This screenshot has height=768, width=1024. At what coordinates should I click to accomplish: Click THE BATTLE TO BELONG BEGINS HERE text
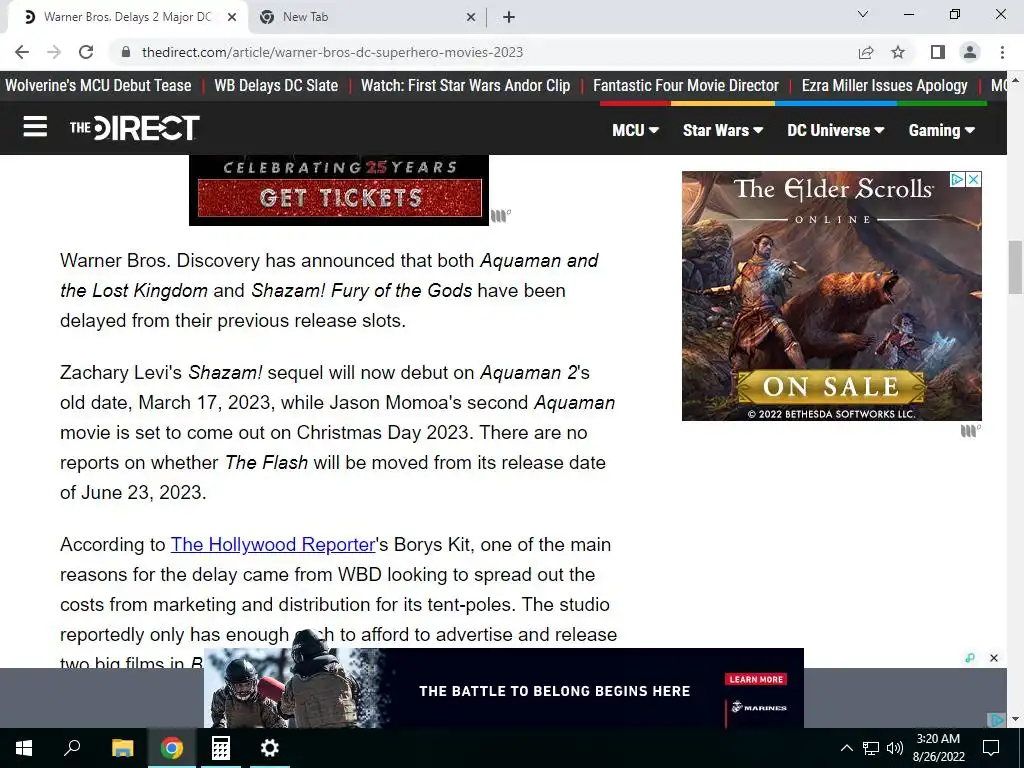tap(554, 691)
